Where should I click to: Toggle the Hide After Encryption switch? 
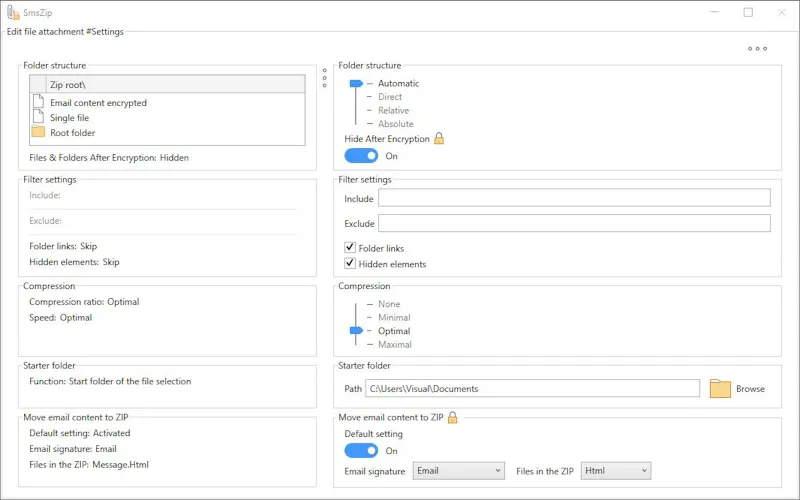coord(361,156)
